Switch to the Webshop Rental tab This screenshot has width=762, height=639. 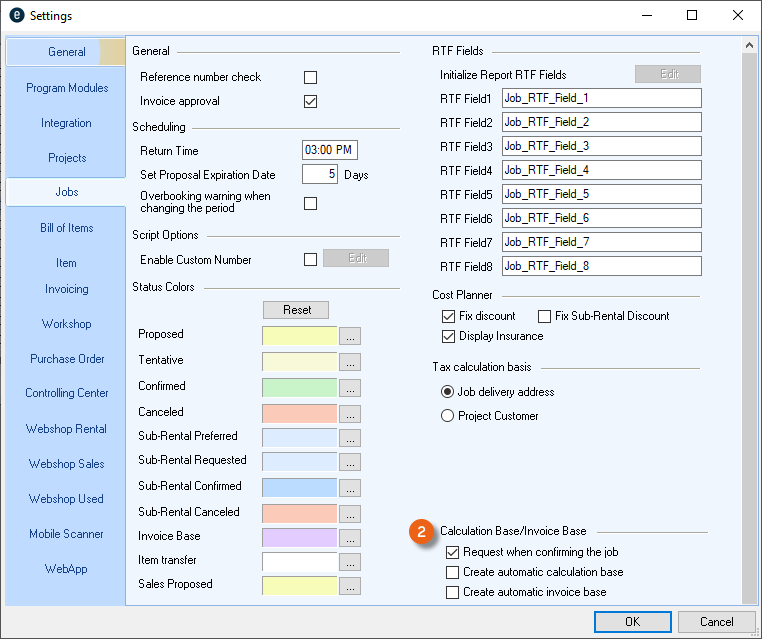[x=66, y=429]
